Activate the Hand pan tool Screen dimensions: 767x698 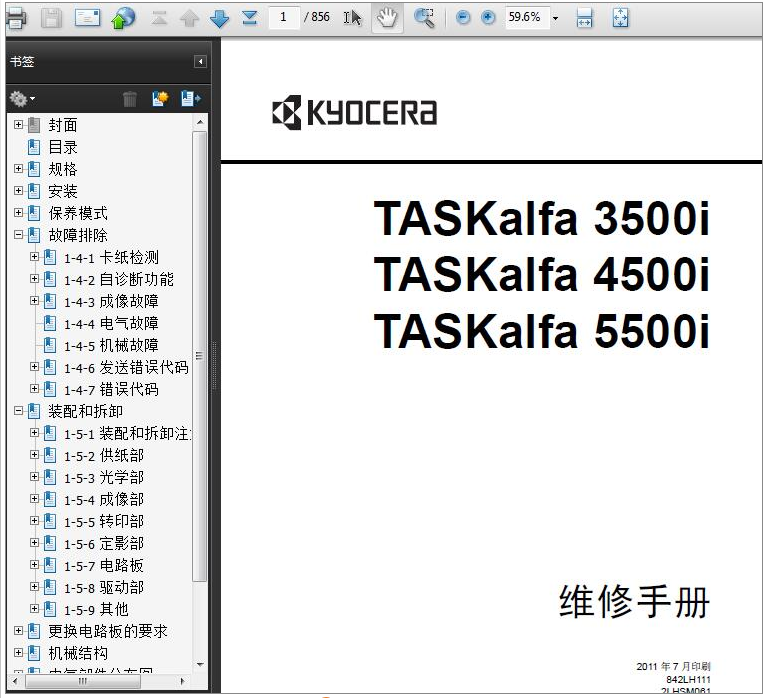point(387,18)
